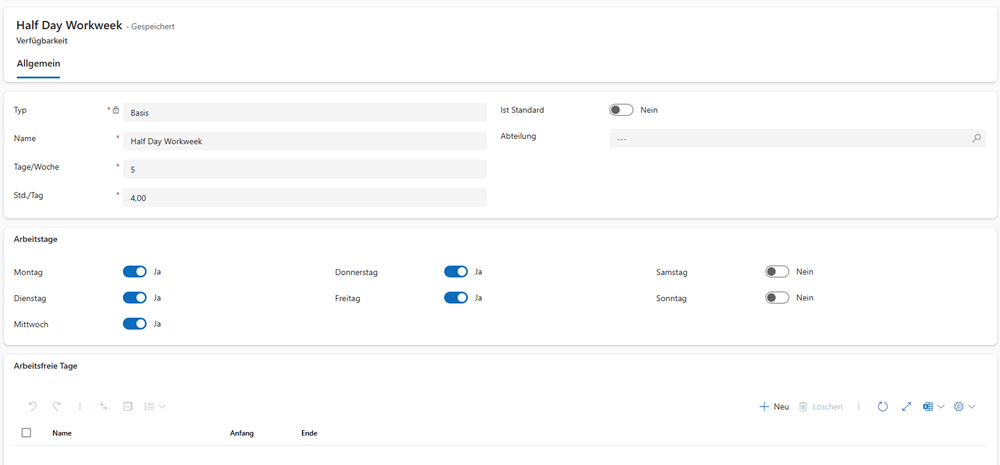Turn on the Sonntag toggle
Image resolution: width=1000 pixels, height=465 pixels.
[x=777, y=297]
